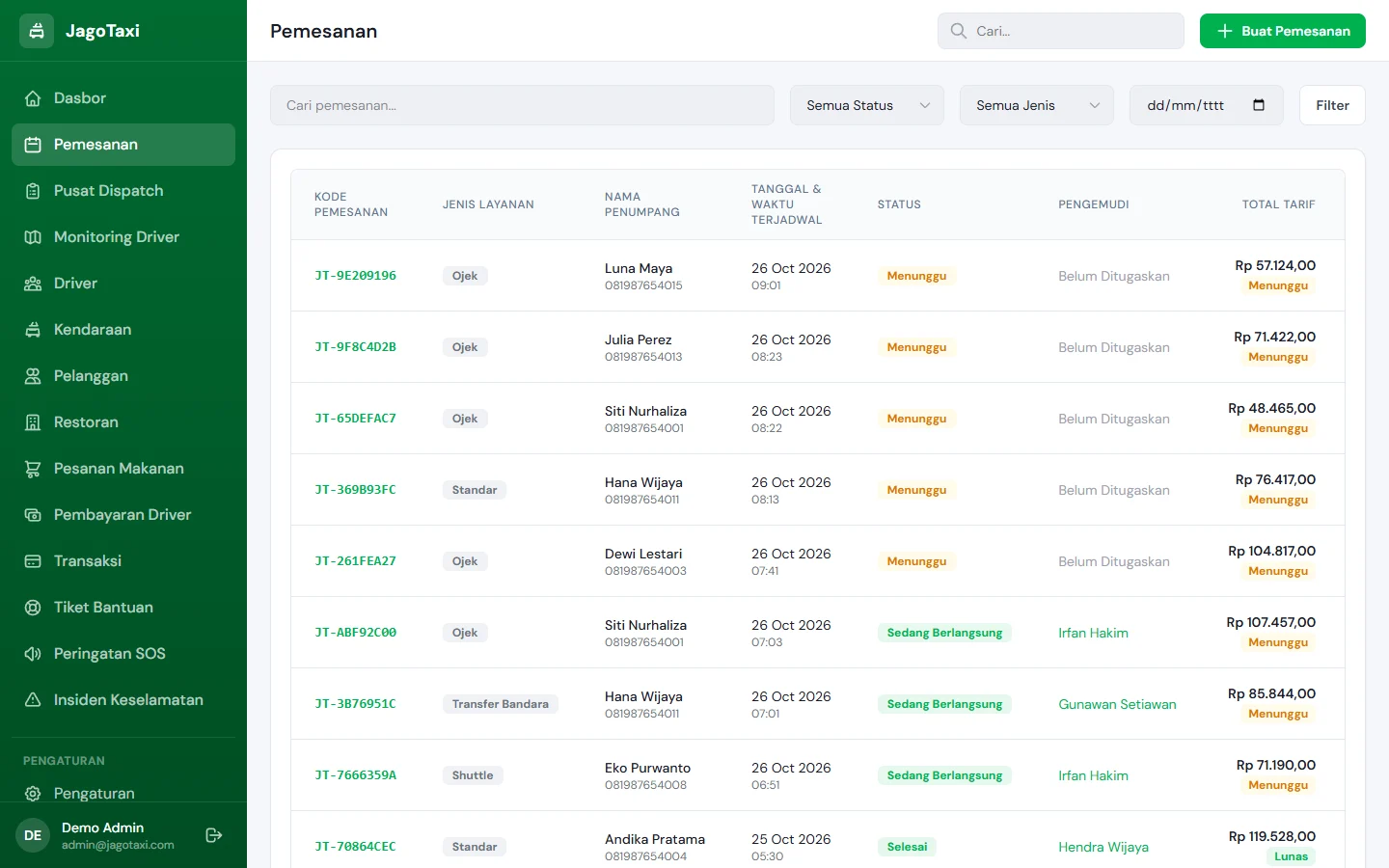
Task: Open the Semua Status dropdown
Action: pyautogui.click(x=867, y=105)
